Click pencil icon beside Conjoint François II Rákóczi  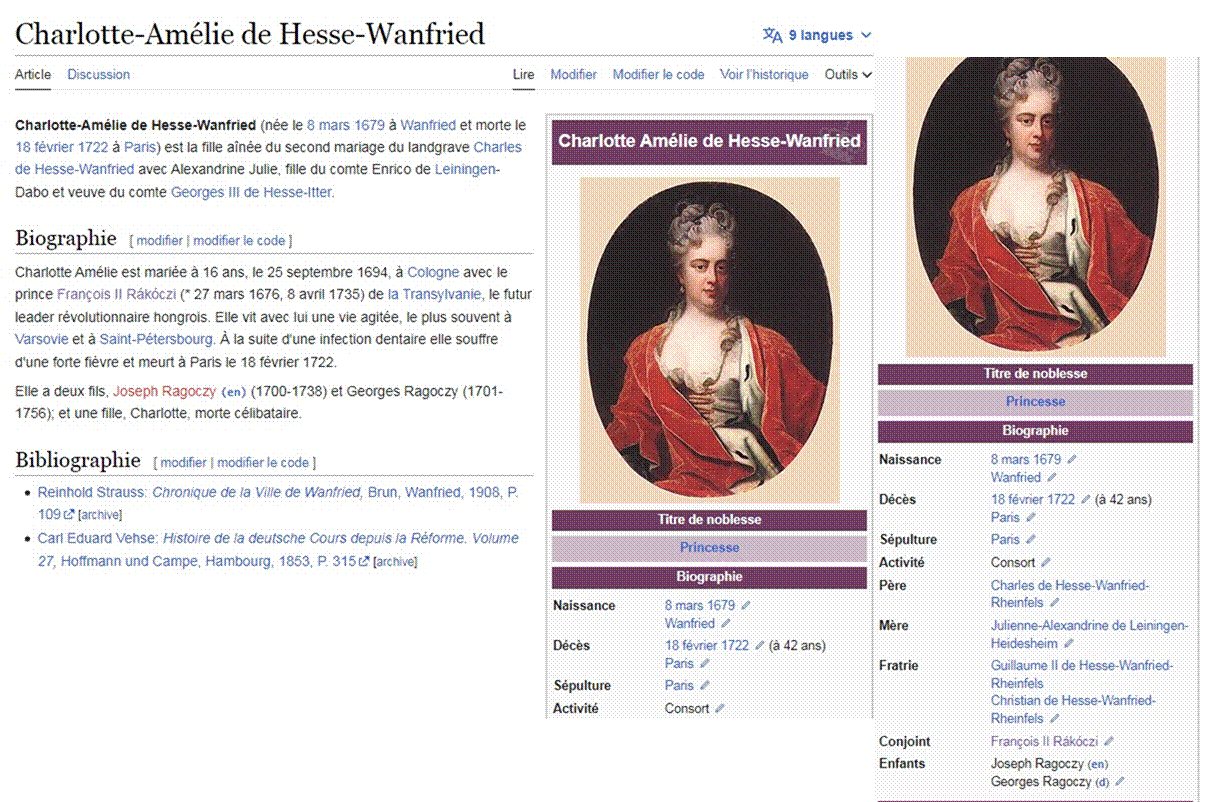(1108, 742)
